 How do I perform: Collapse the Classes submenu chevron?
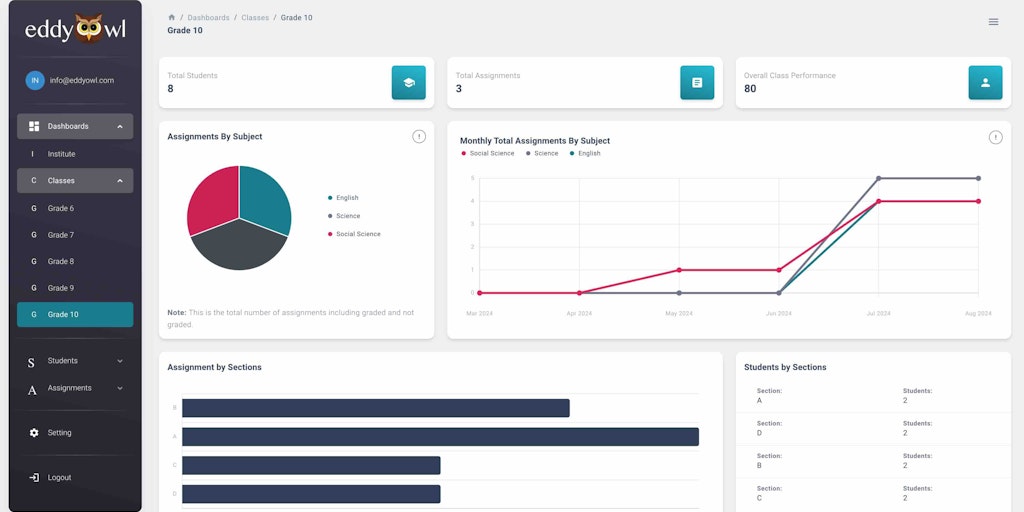(x=120, y=181)
